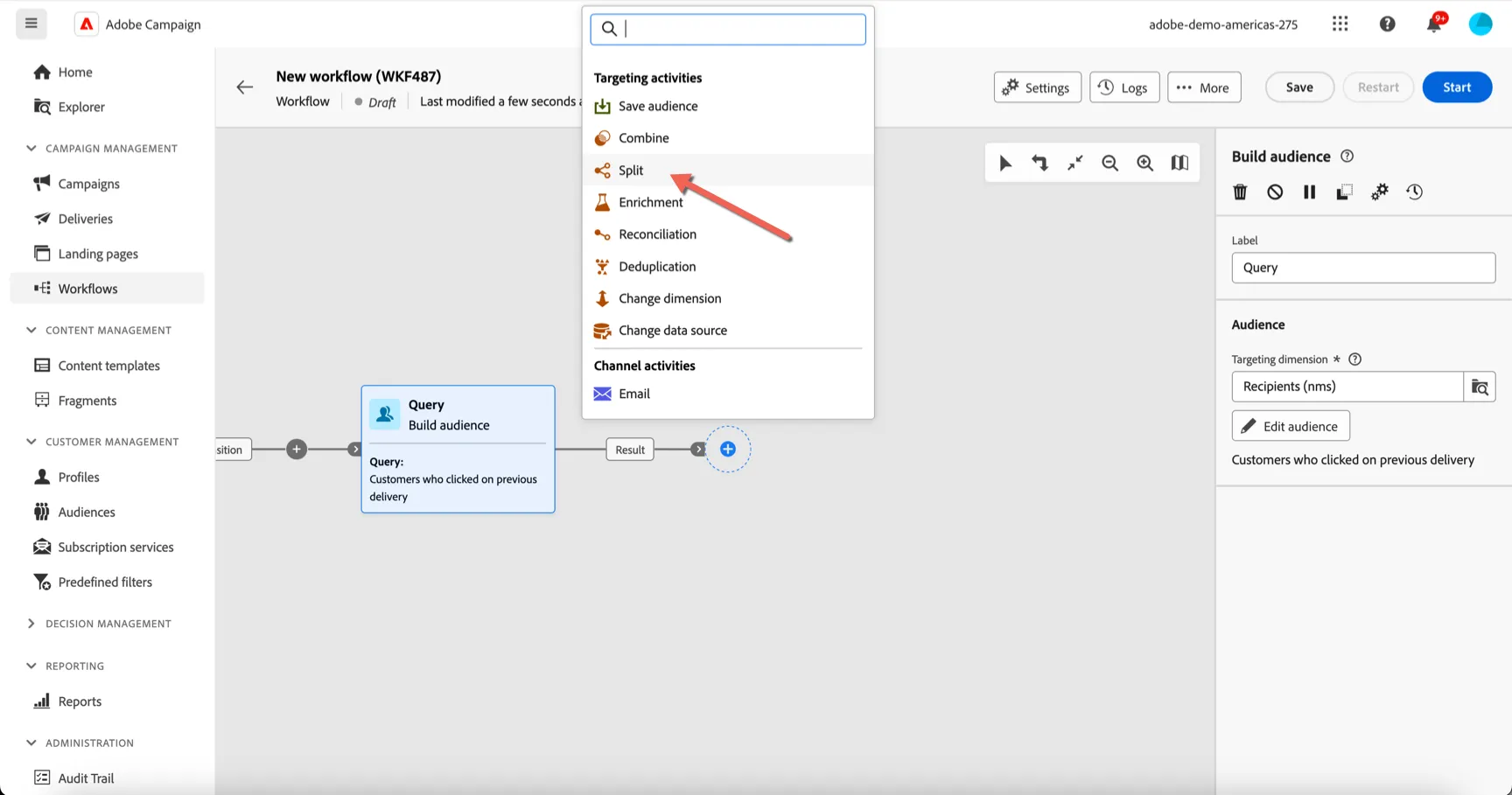This screenshot has height=795, width=1512.
Task: Zoom in on the workflow canvas
Action: click(1144, 163)
